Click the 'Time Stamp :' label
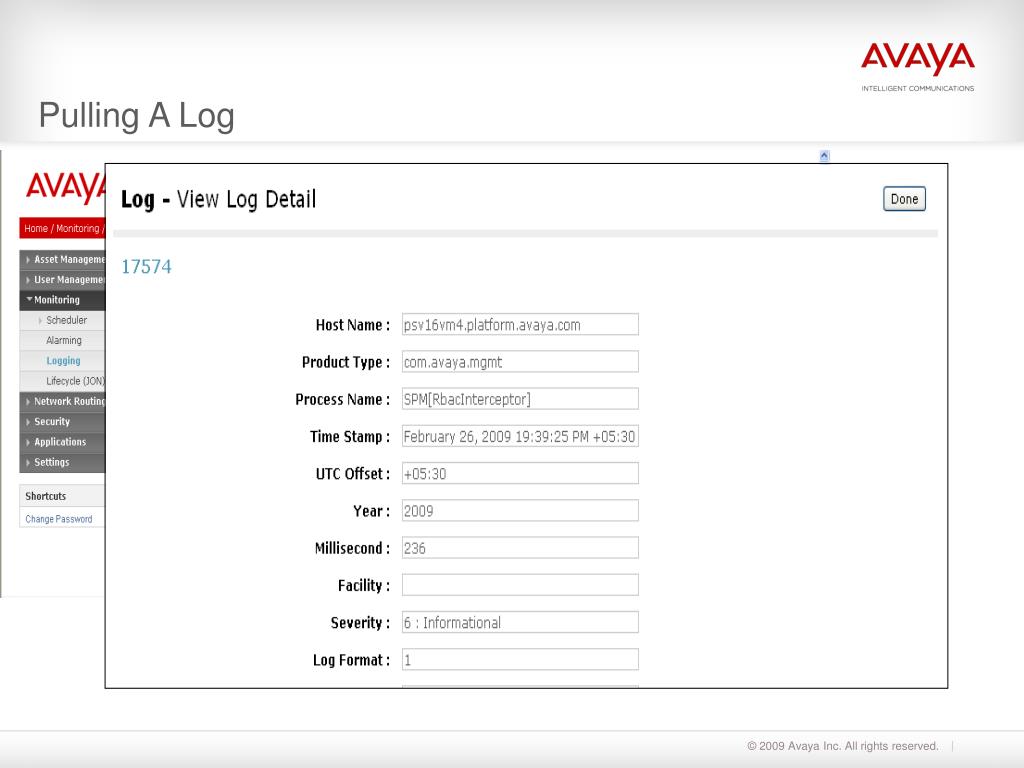 click(350, 436)
